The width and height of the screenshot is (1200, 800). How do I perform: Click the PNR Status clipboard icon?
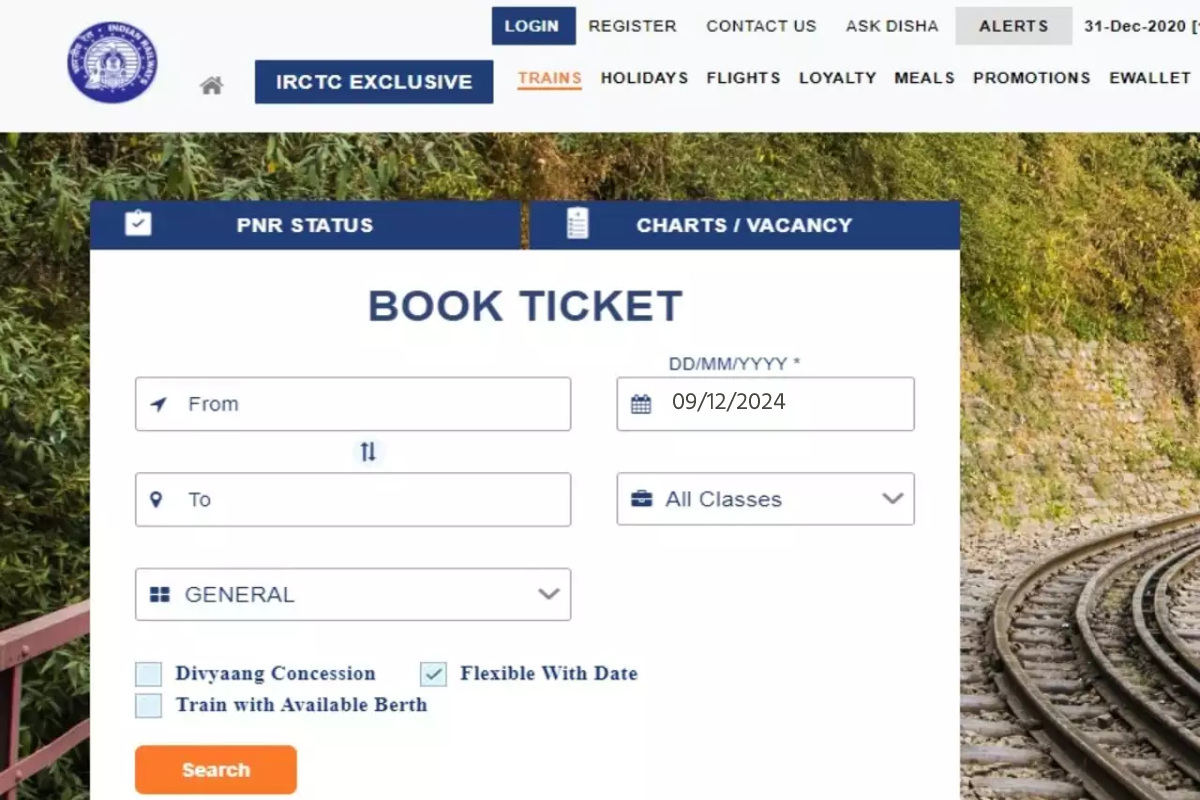tap(138, 224)
